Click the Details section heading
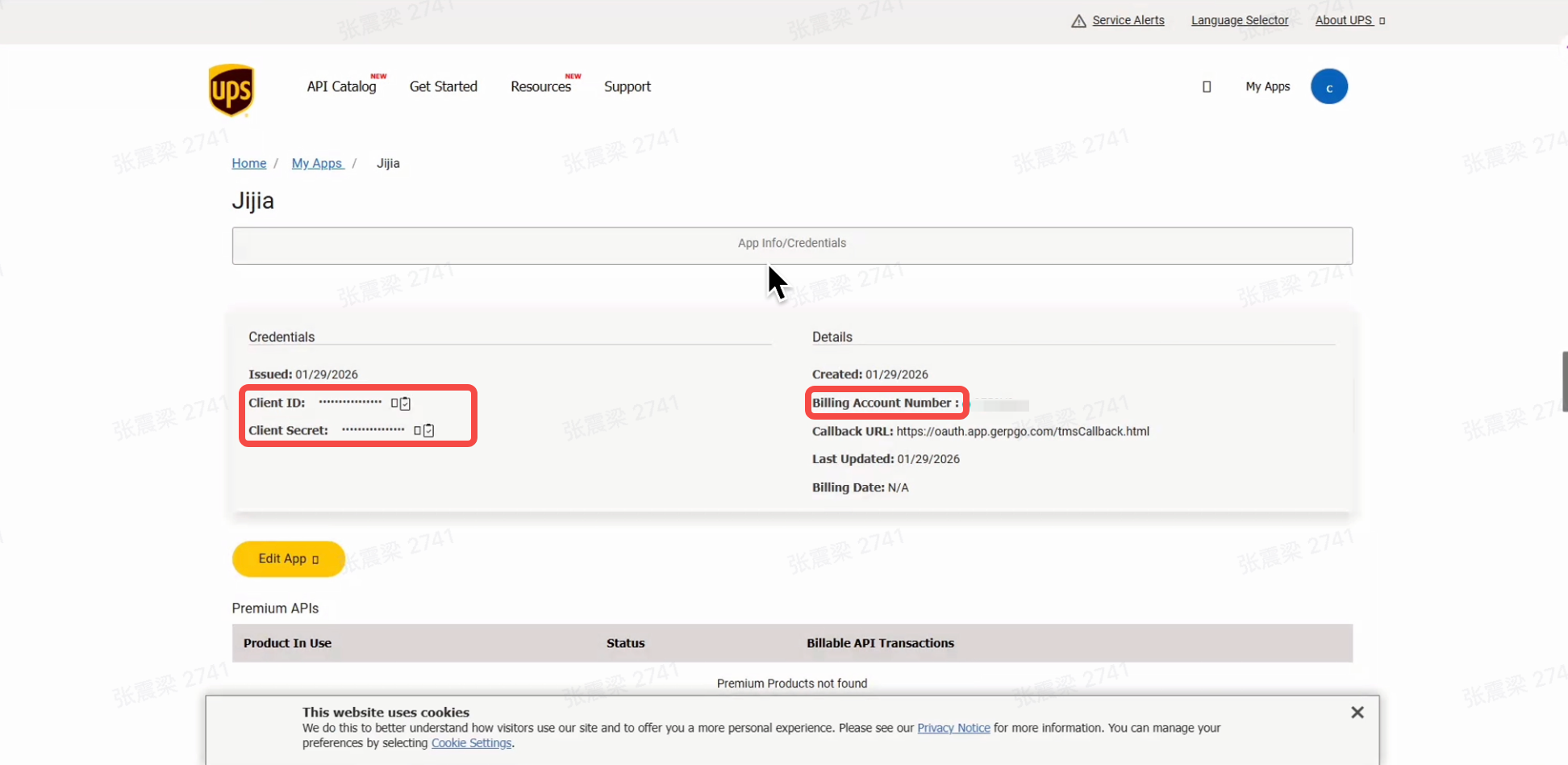The width and height of the screenshot is (1568, 765). [x=832, y=337]
